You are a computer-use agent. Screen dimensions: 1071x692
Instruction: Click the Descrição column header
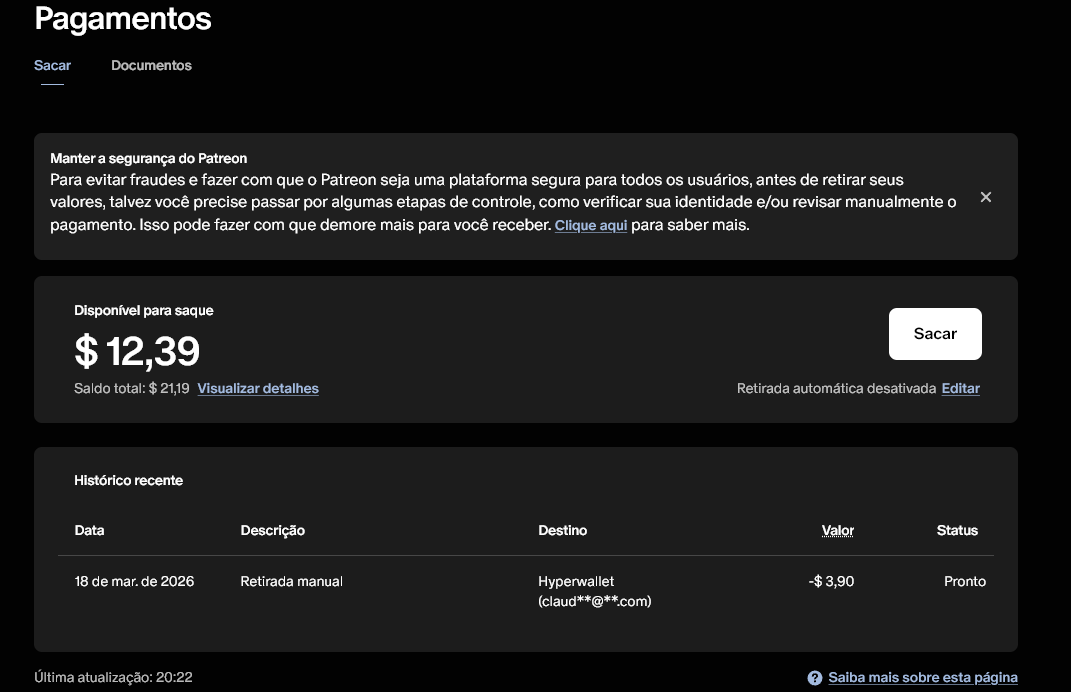click(273, 531)
